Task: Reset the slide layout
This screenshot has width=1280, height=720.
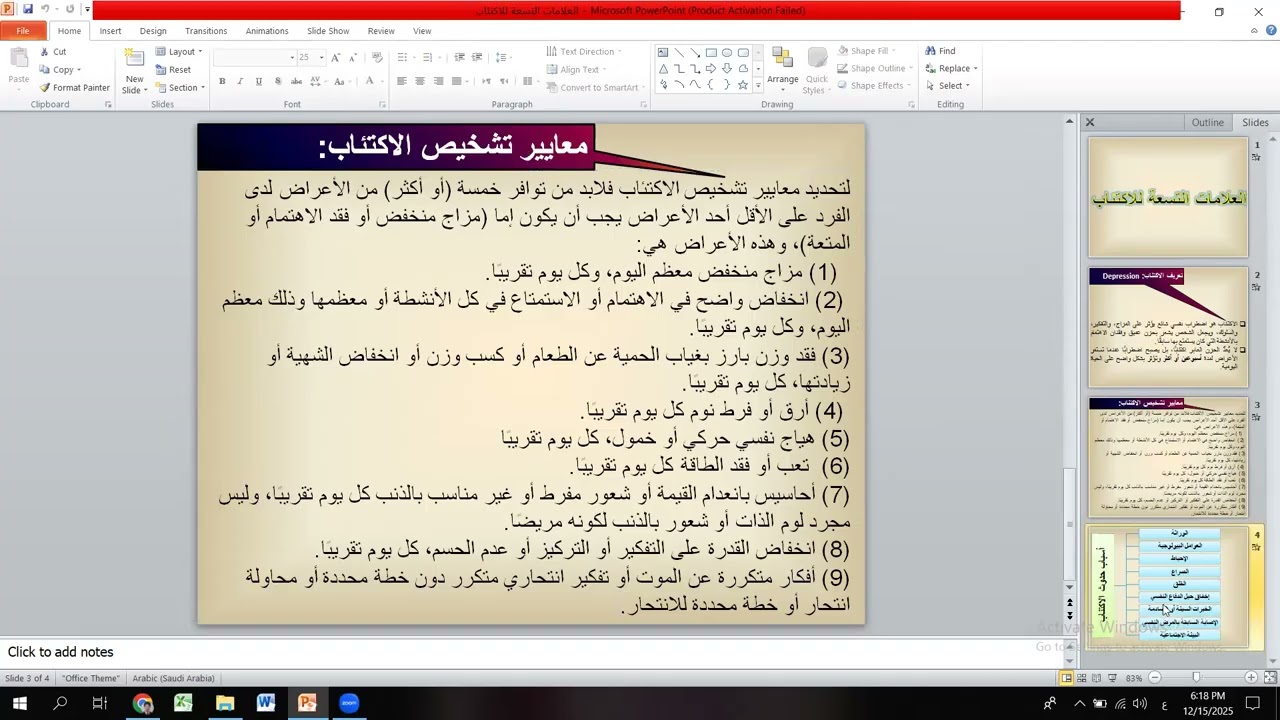Action: (173, 70)
